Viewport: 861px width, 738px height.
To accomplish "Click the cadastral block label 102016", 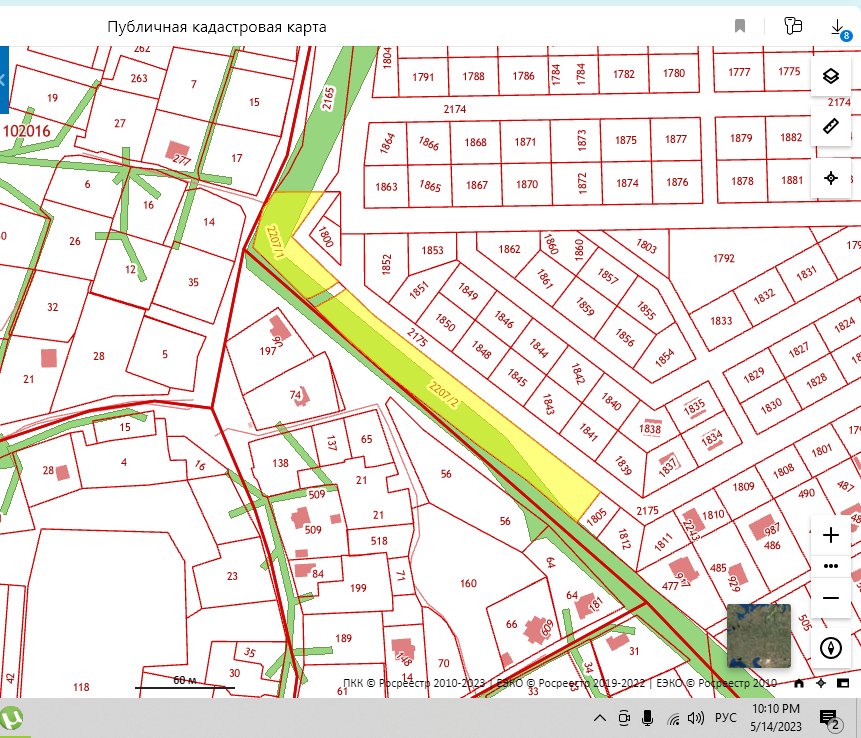I will point(26,131).
